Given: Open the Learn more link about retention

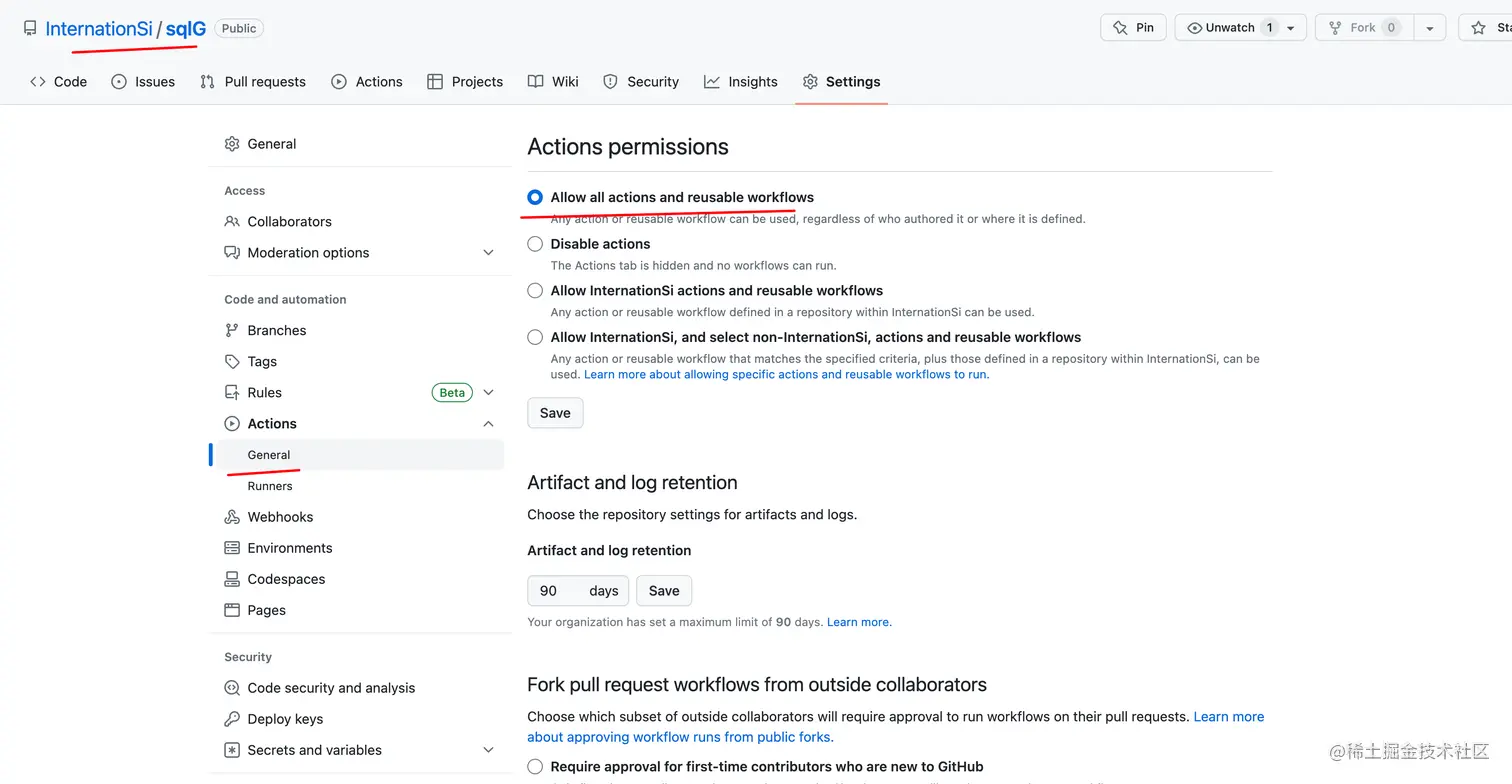Looking at the screenshot, I should click(858, 622).
